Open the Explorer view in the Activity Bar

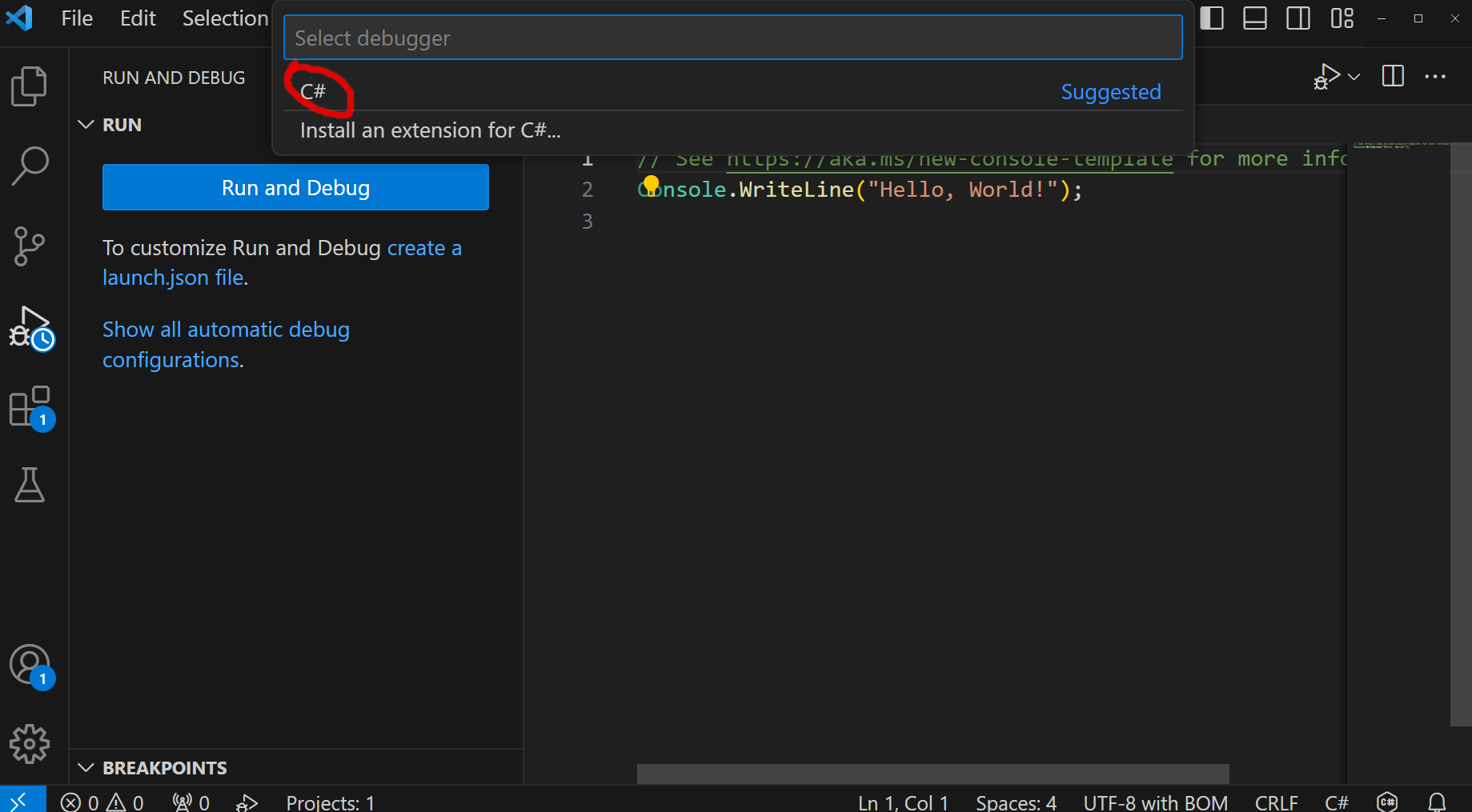30,86
